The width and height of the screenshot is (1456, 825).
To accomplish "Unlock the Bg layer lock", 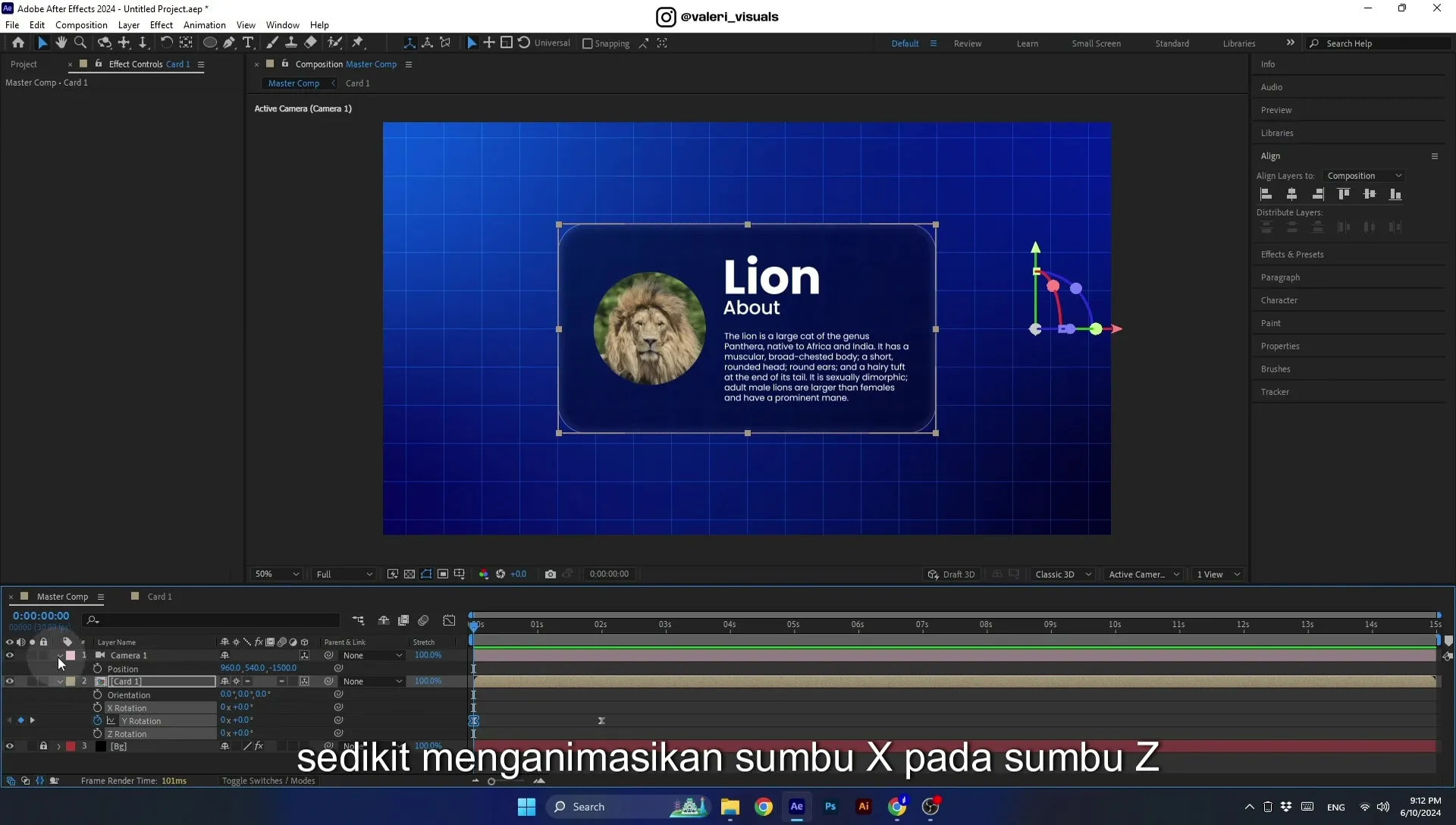I will coord(43,746).
